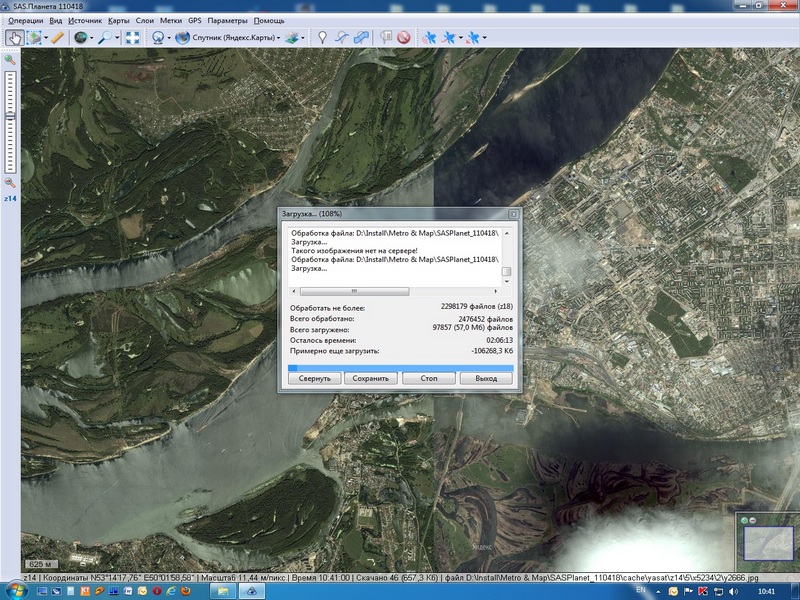
Task: Toggle full screen map view
Action: click(132, 38)
